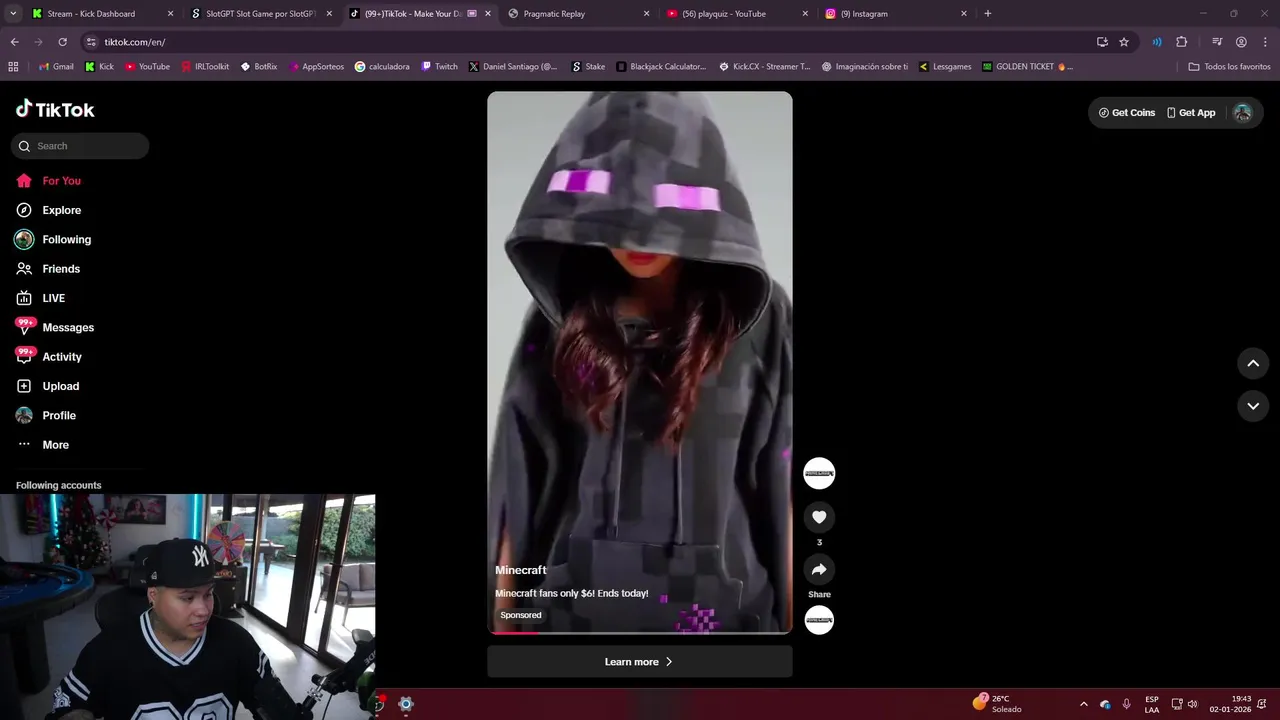
Task: Click the tiktok.com address bar
Action: click(590, 42)
